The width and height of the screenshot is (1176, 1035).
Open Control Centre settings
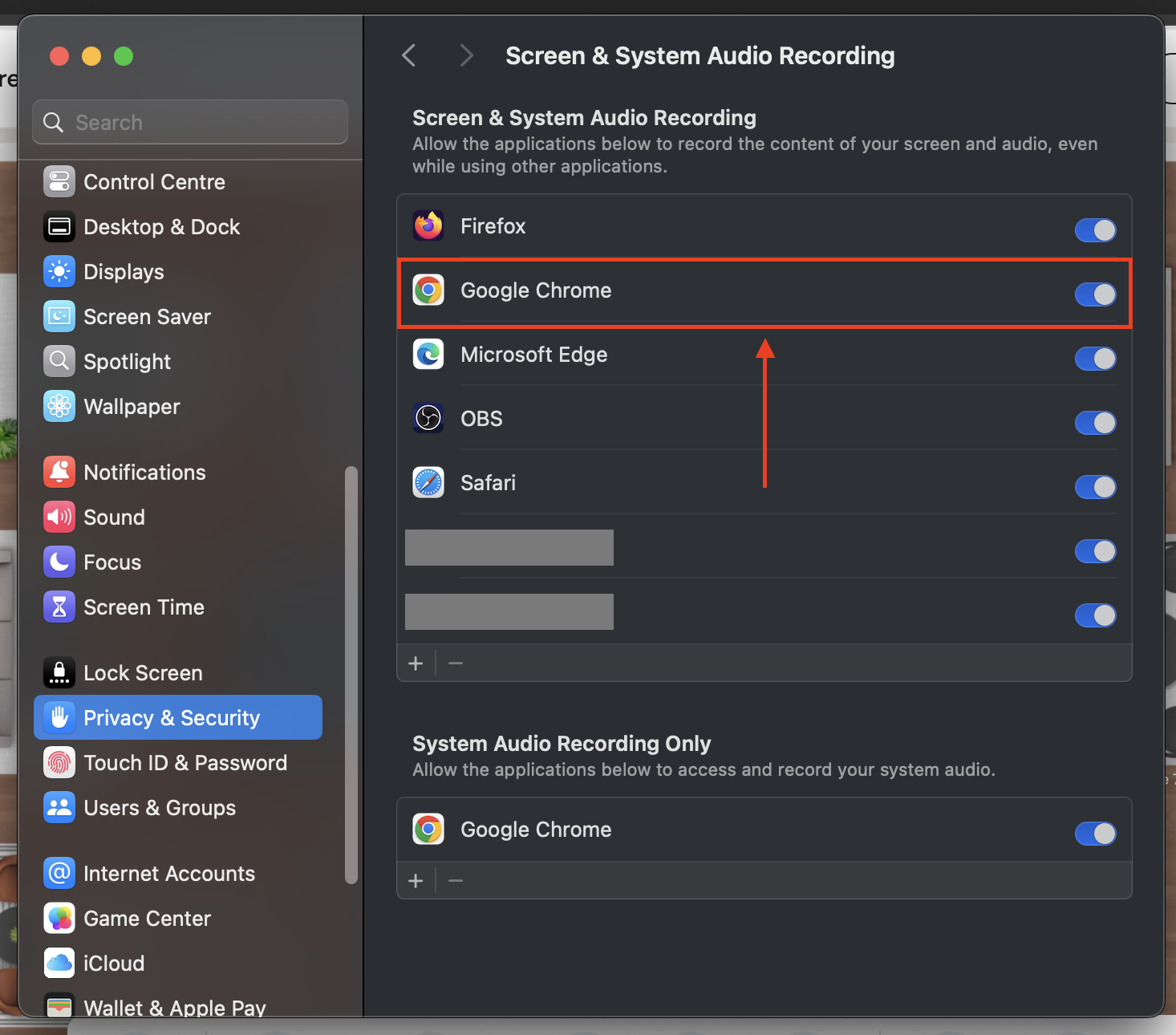click(154, 182)
